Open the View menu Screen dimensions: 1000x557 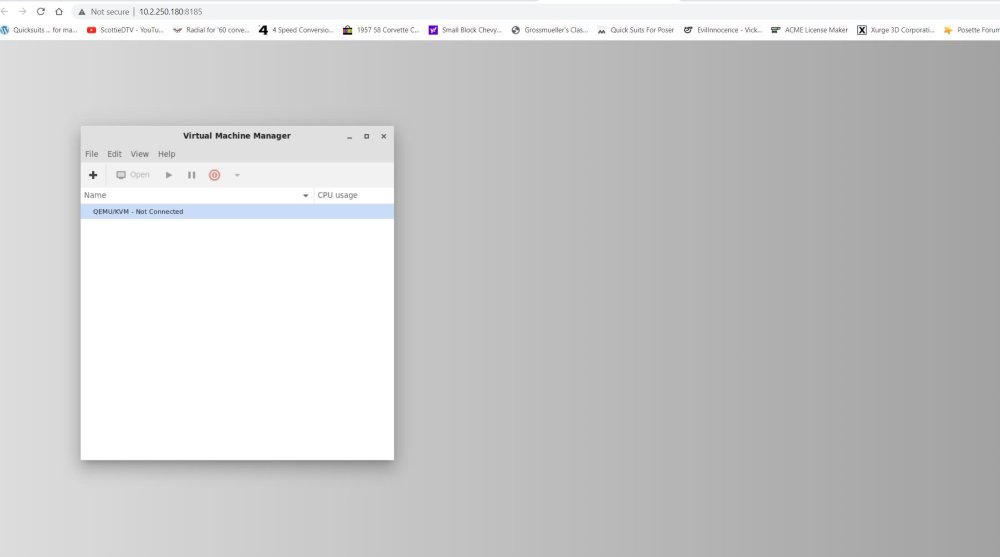click(140, 154)
